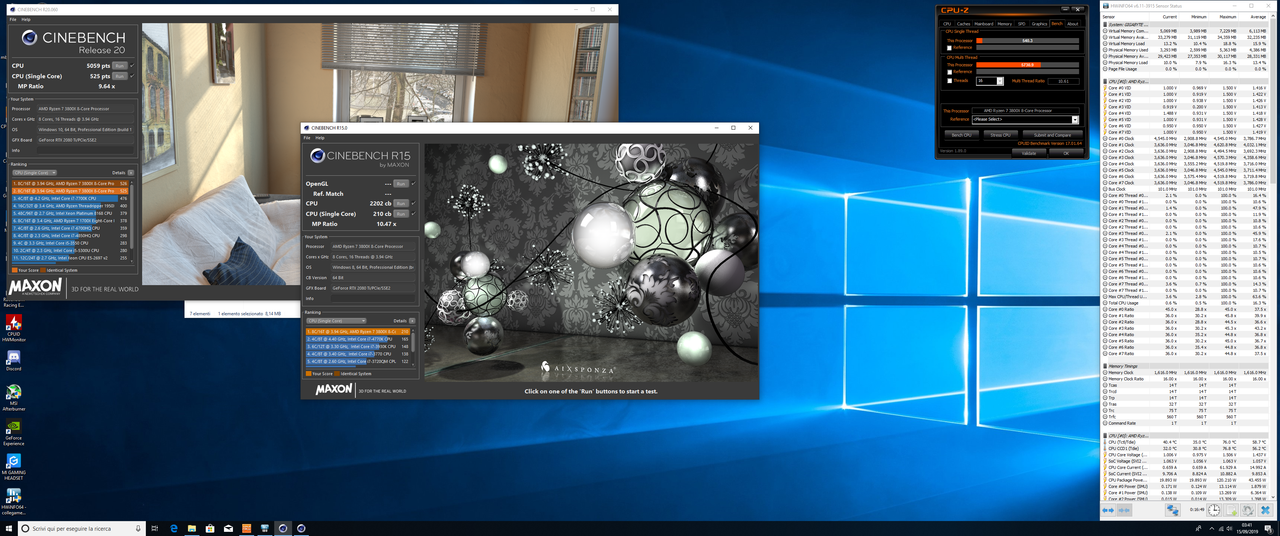Open Cinebench R20 Help menu

coord(26,19)
